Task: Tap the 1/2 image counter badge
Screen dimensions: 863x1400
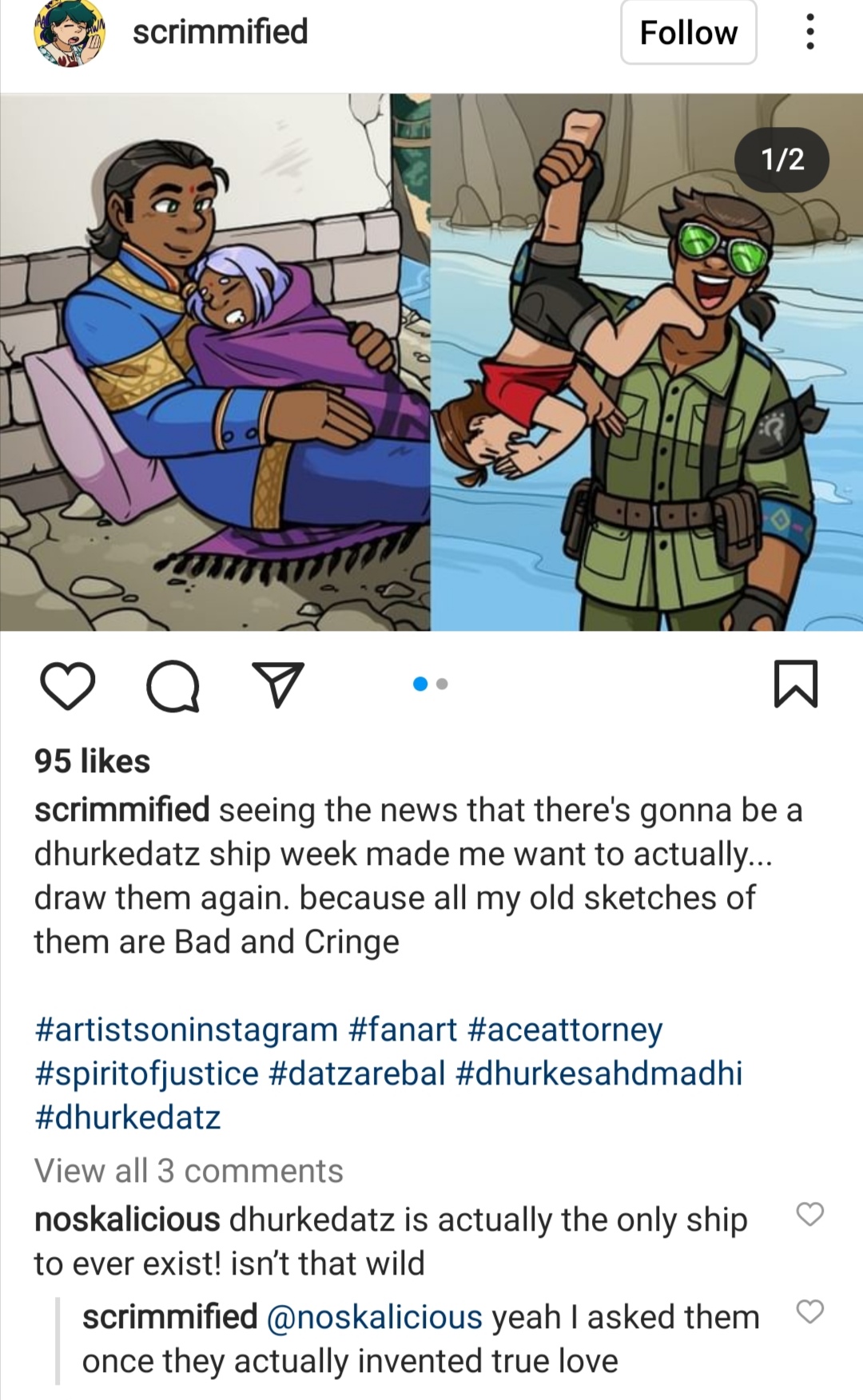Action: pyautogui.click(x=782, y=160)
